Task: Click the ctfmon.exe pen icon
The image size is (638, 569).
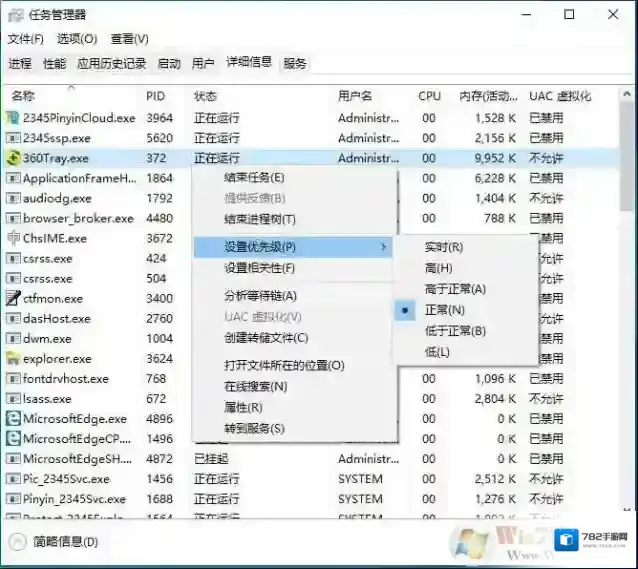Action: pyautogui.click(x=13, y=298)
